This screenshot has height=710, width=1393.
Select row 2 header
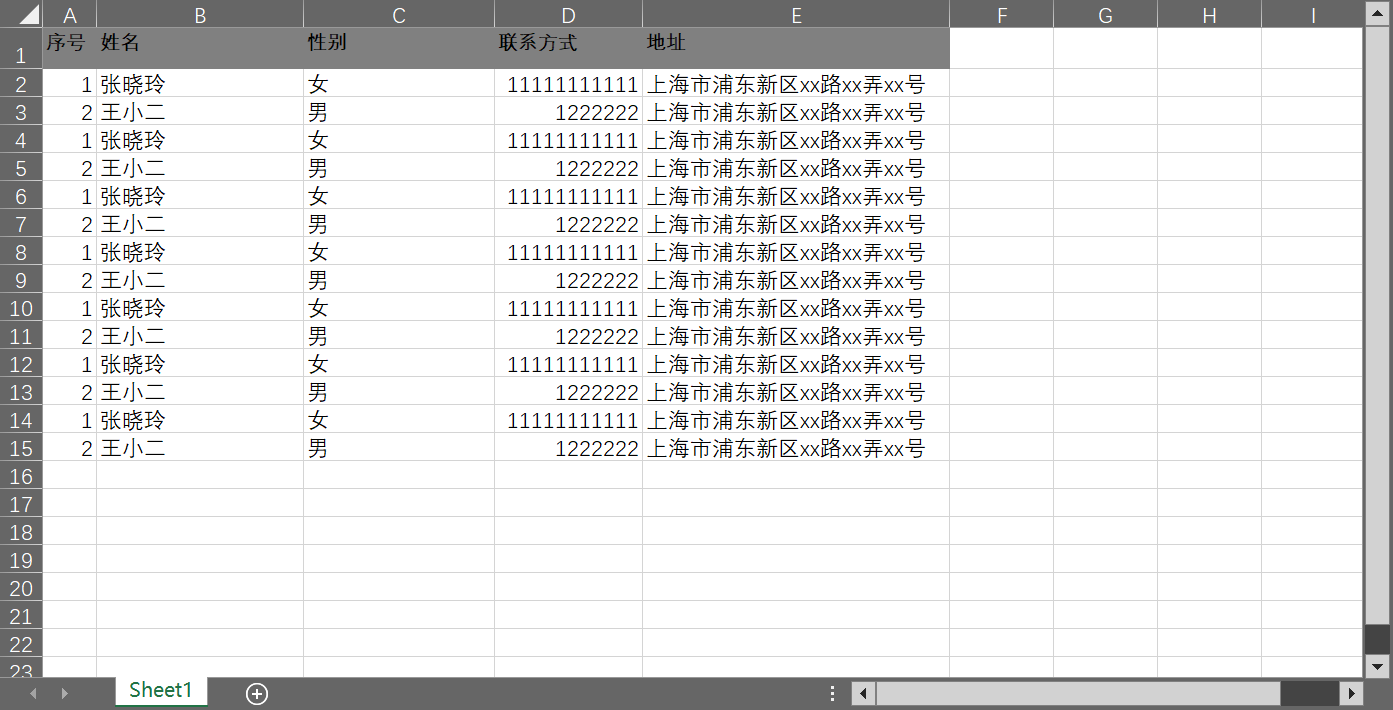point(21,83)
